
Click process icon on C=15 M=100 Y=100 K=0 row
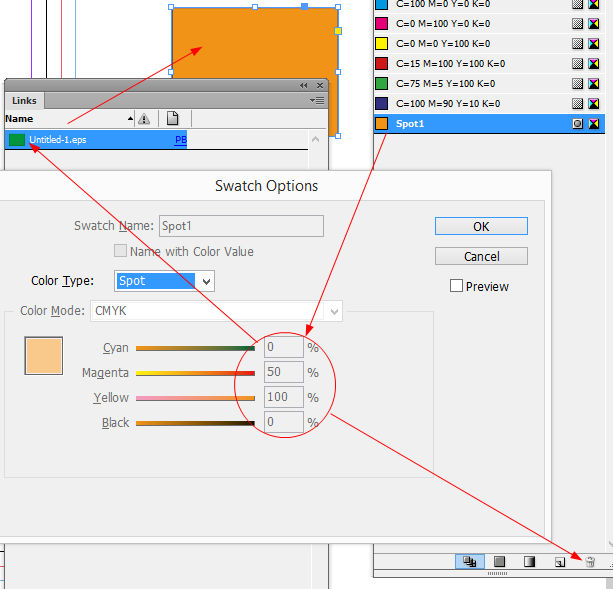click(577, 64)
